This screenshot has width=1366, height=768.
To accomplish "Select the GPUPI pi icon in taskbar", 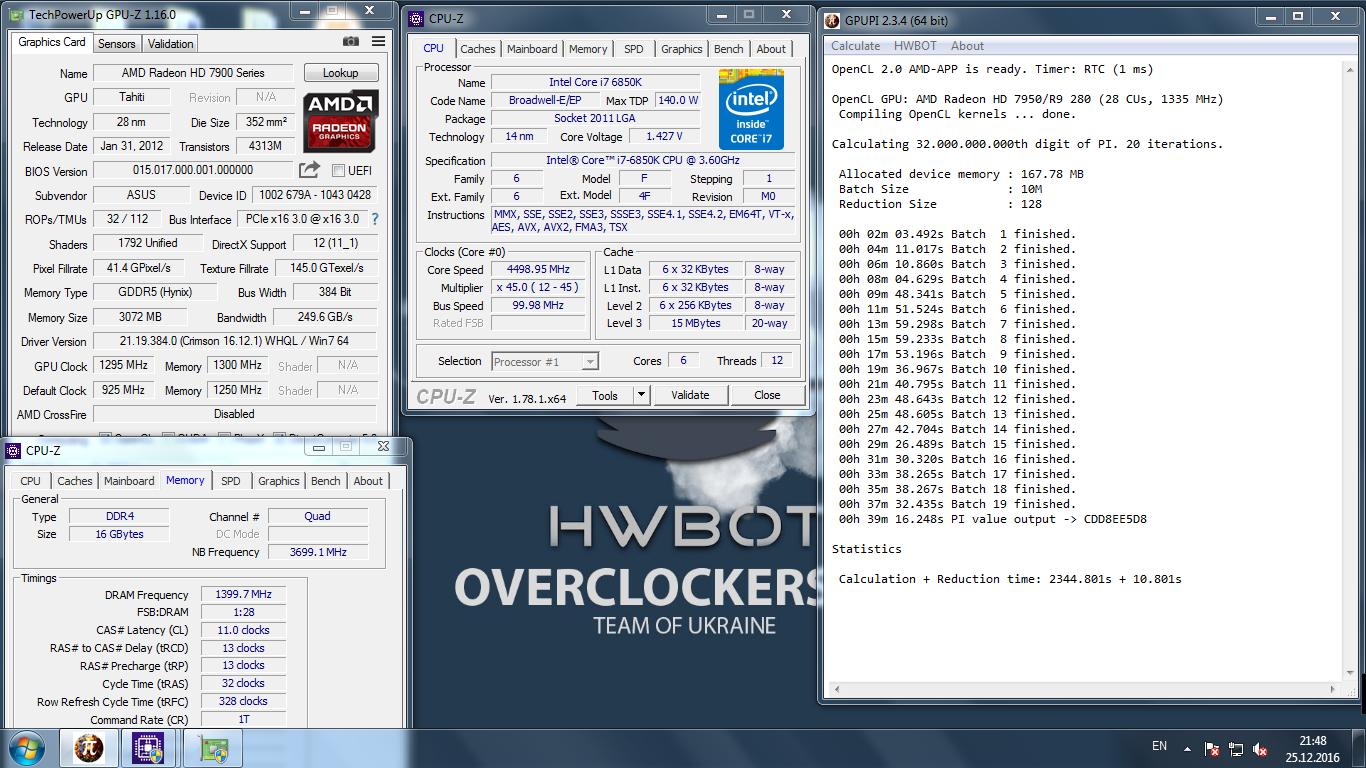I will [89, 748].
